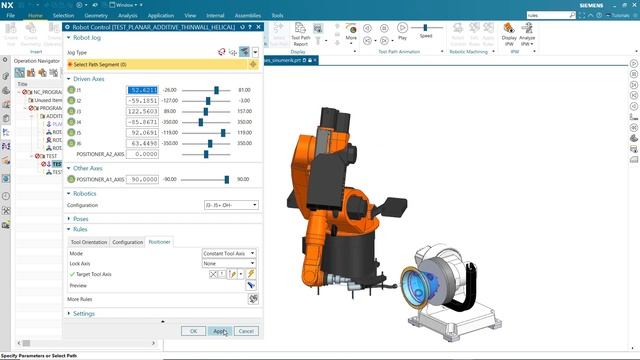Click the J1 axis slider handle
Image resolution: width=640 pixels, height=360 pixels.
tap(216, 90)
